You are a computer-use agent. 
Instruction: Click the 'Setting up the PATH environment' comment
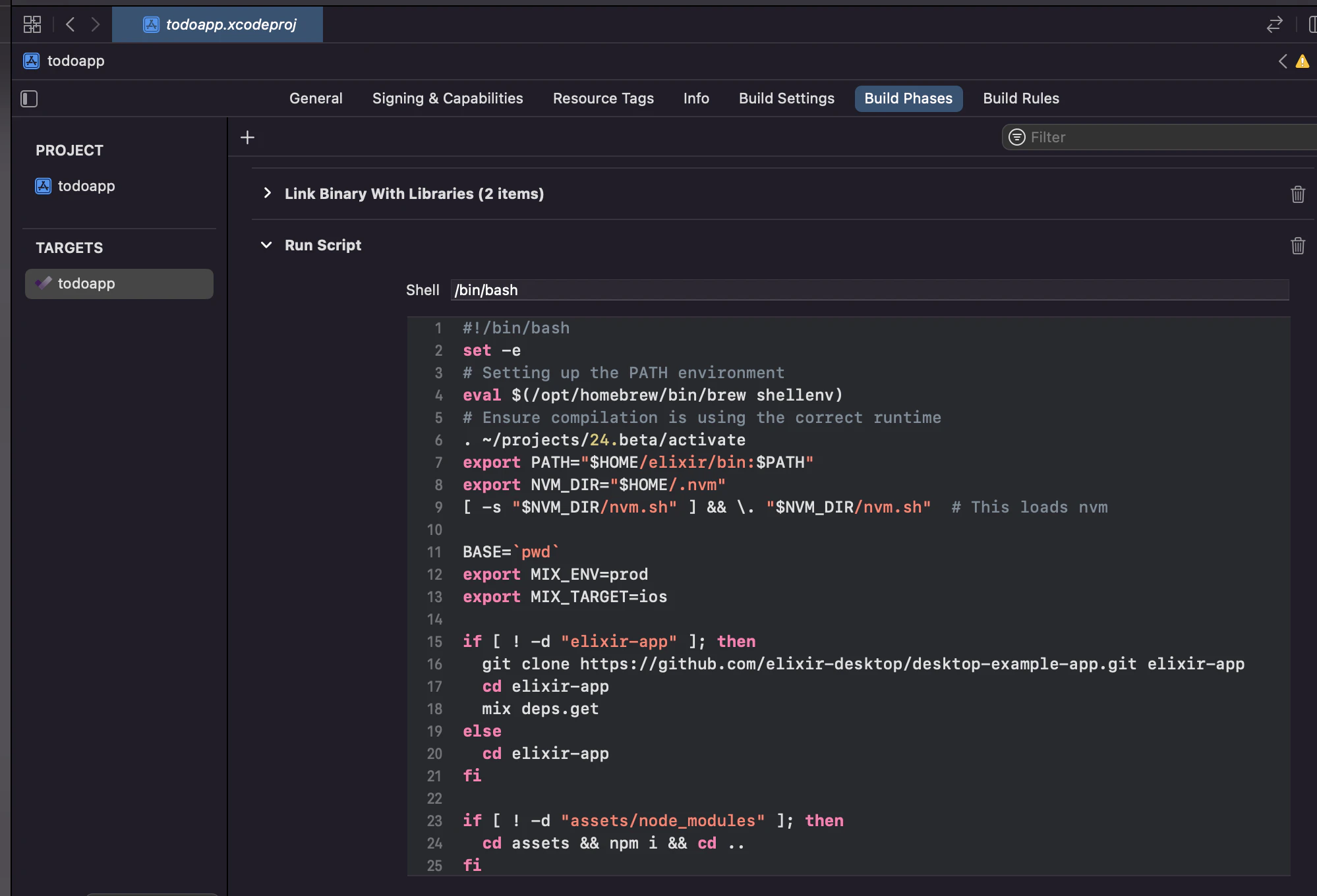point(624,373)
